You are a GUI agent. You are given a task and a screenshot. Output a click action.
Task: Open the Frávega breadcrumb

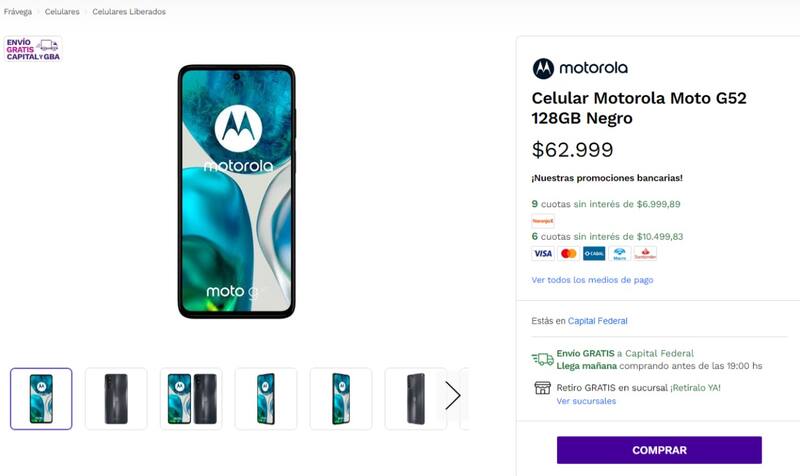click(x=18, y=12)
